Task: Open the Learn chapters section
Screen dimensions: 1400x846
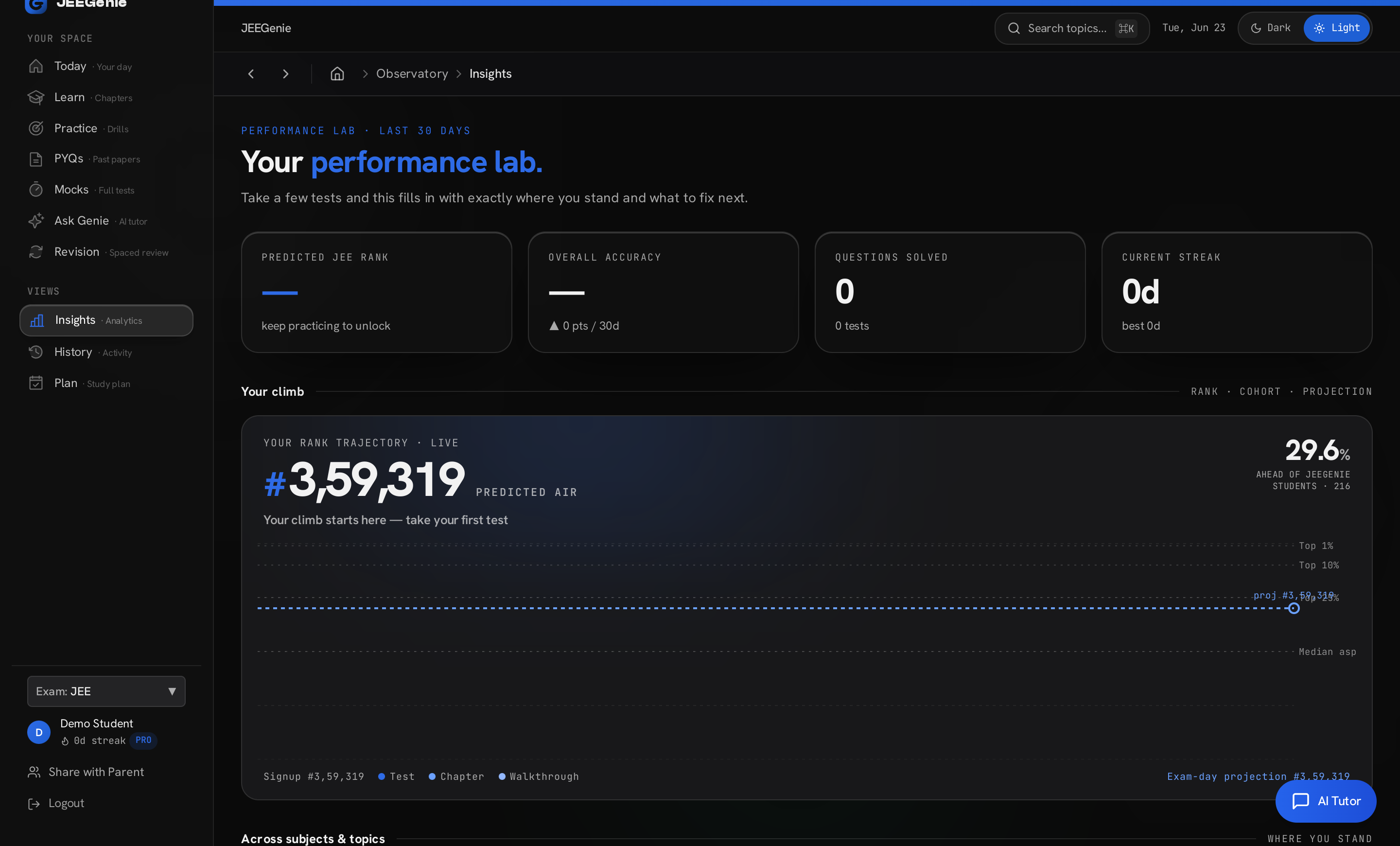Action: [x=106, y=97]
